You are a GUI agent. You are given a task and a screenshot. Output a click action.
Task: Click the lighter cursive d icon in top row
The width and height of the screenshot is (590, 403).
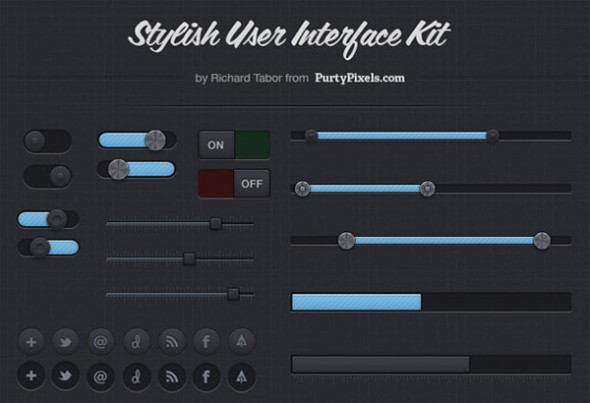pyautogui.click(x=137, y=342)
